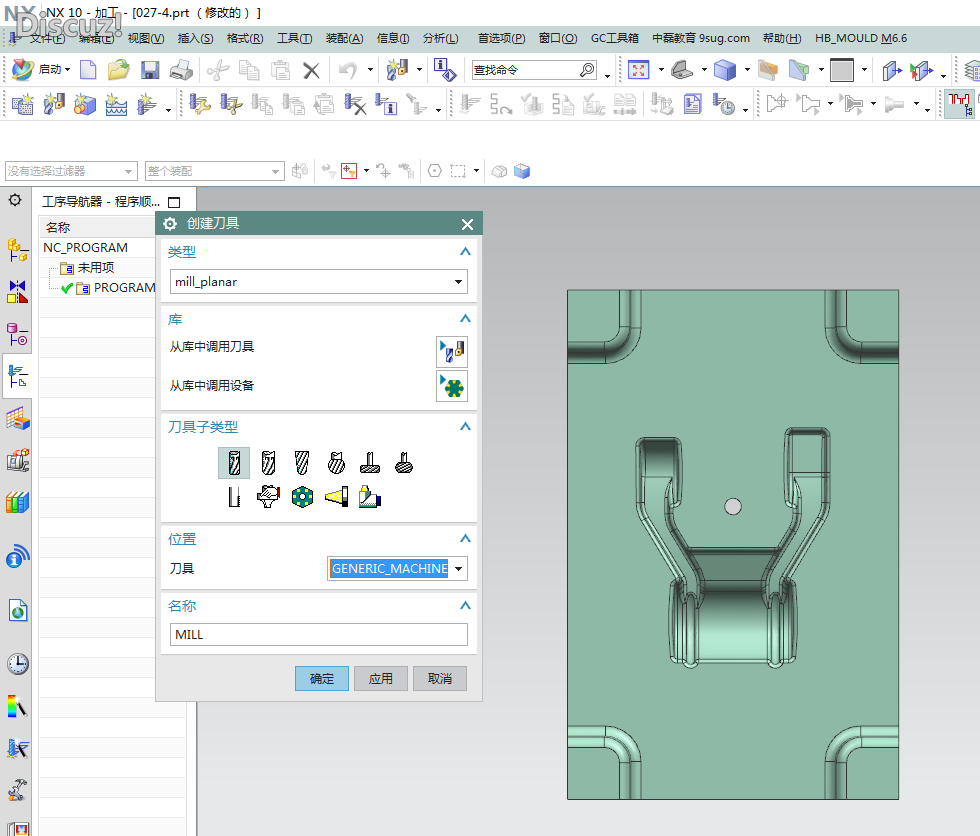Save the part with the floppy disk icon
The width and height of the screenshot is (980, 836).
pyautogui.click(x=150, y=70)
